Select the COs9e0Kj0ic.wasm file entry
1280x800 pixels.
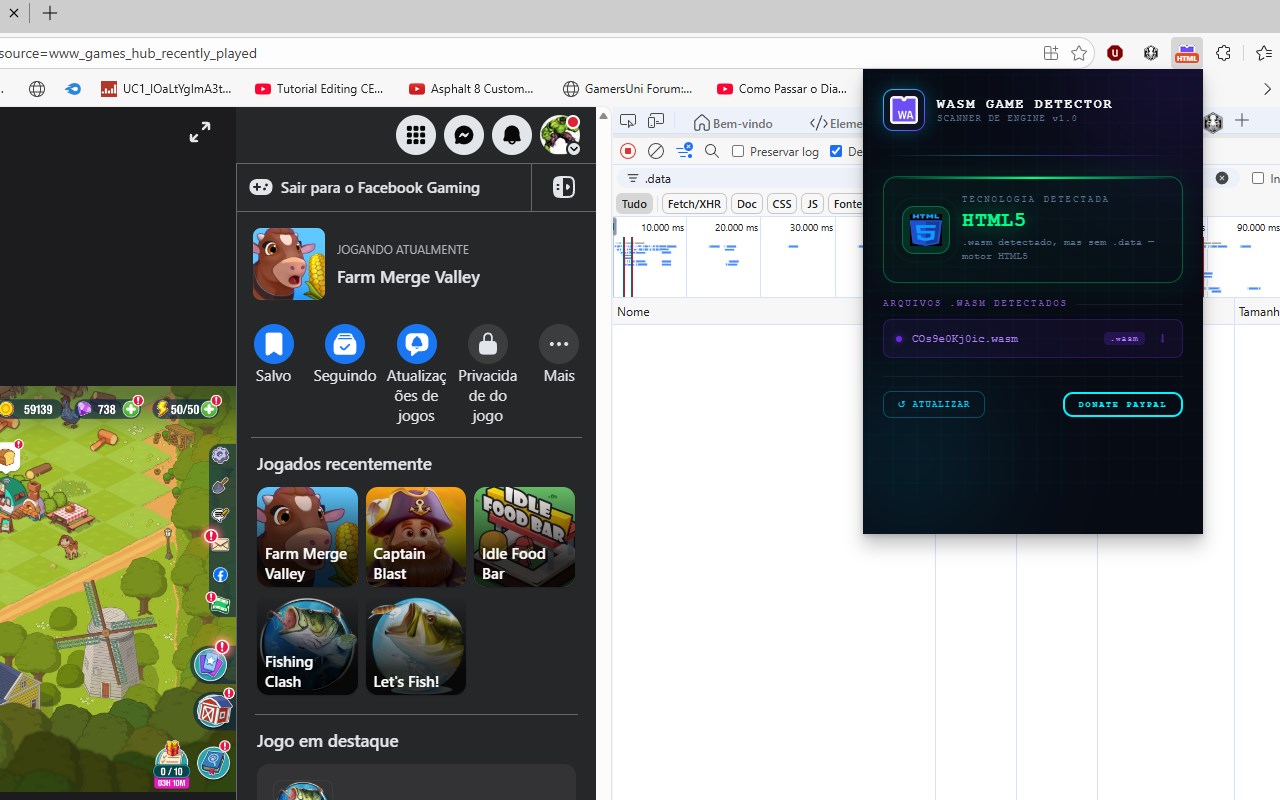pyautogui.click(x=1033, y=338)
